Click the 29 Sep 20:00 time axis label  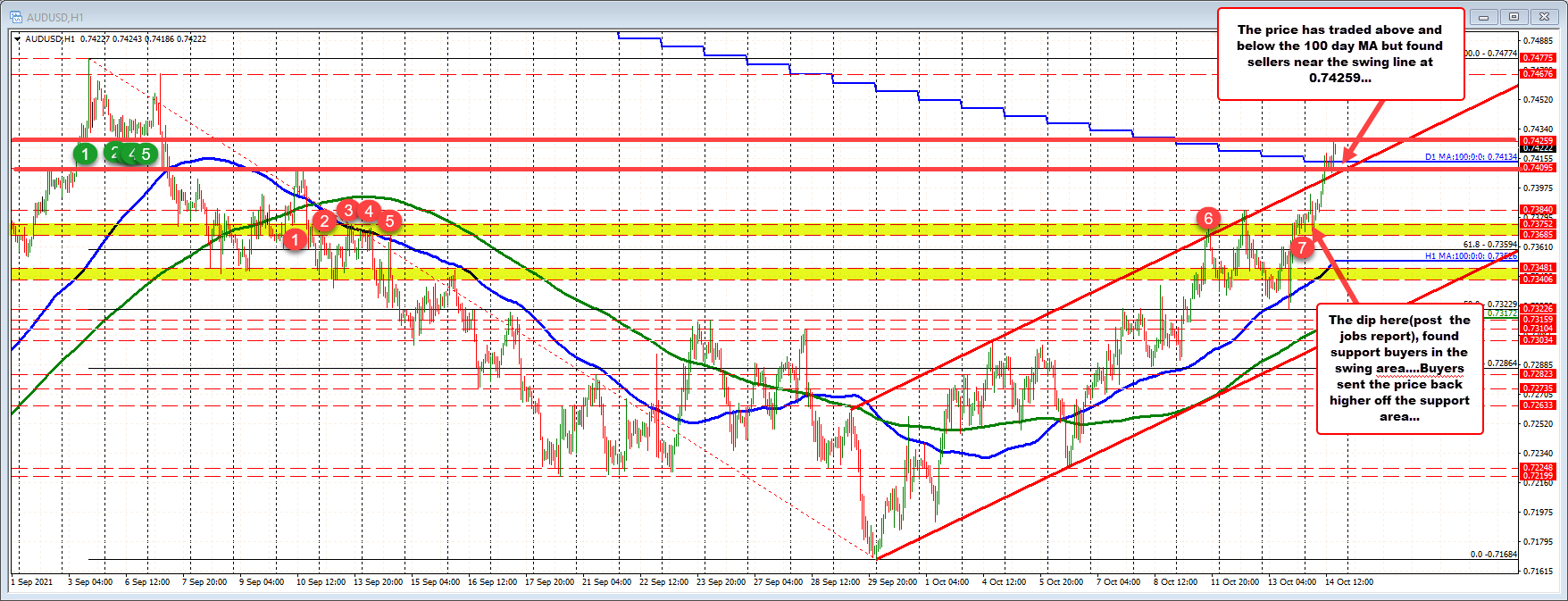click(x=892, y=581)
